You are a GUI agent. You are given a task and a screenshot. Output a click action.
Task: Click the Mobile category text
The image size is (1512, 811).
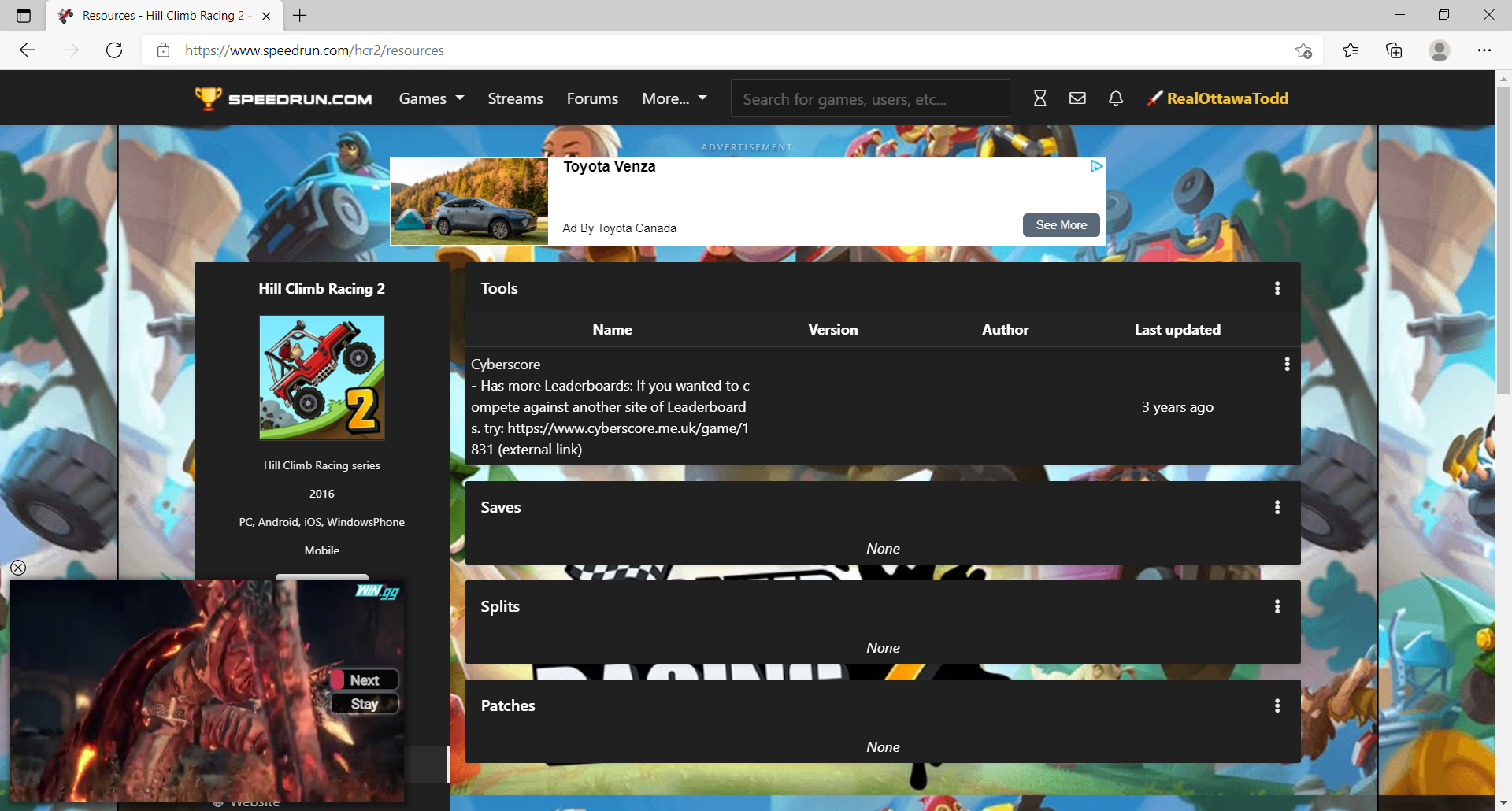[x=321, y=550]
